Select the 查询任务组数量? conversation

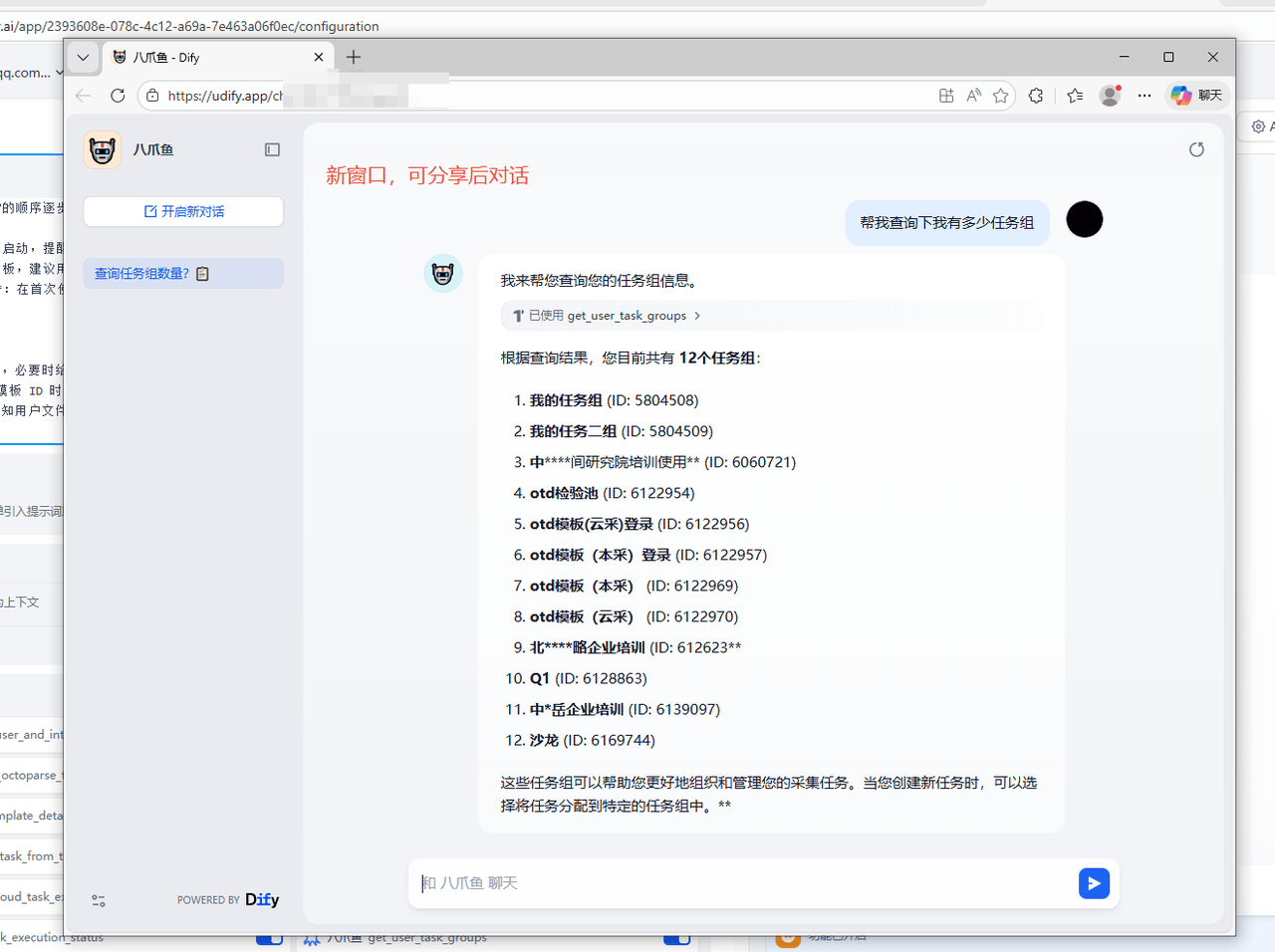183,274
